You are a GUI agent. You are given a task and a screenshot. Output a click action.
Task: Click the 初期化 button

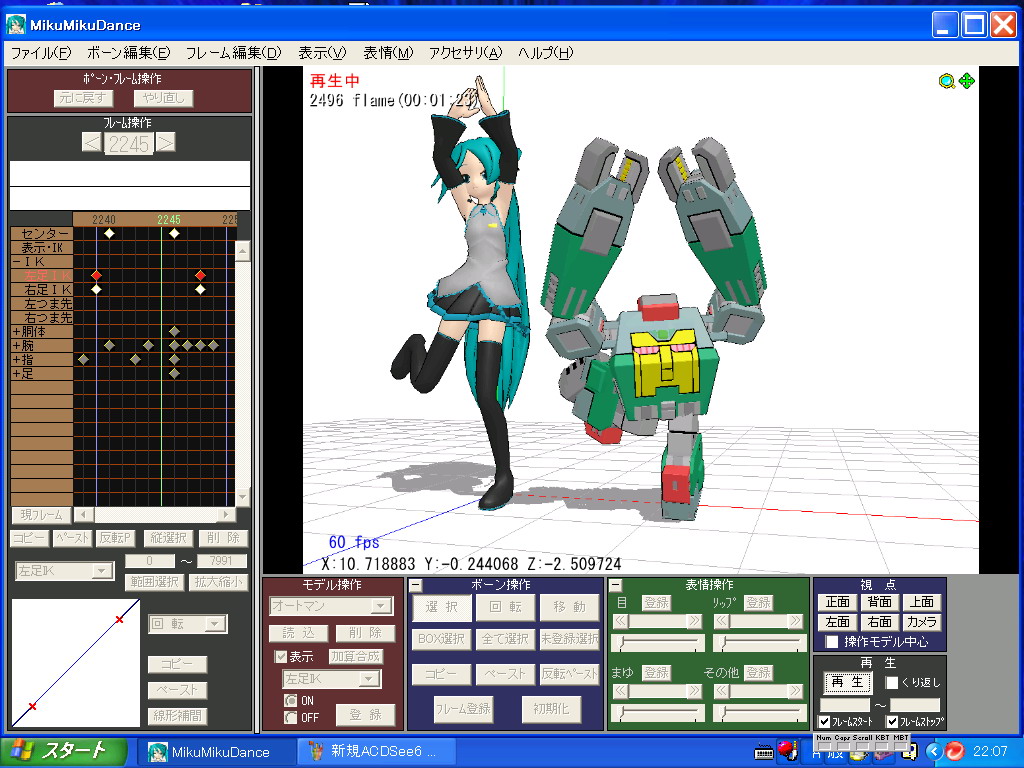click(551, 709)
